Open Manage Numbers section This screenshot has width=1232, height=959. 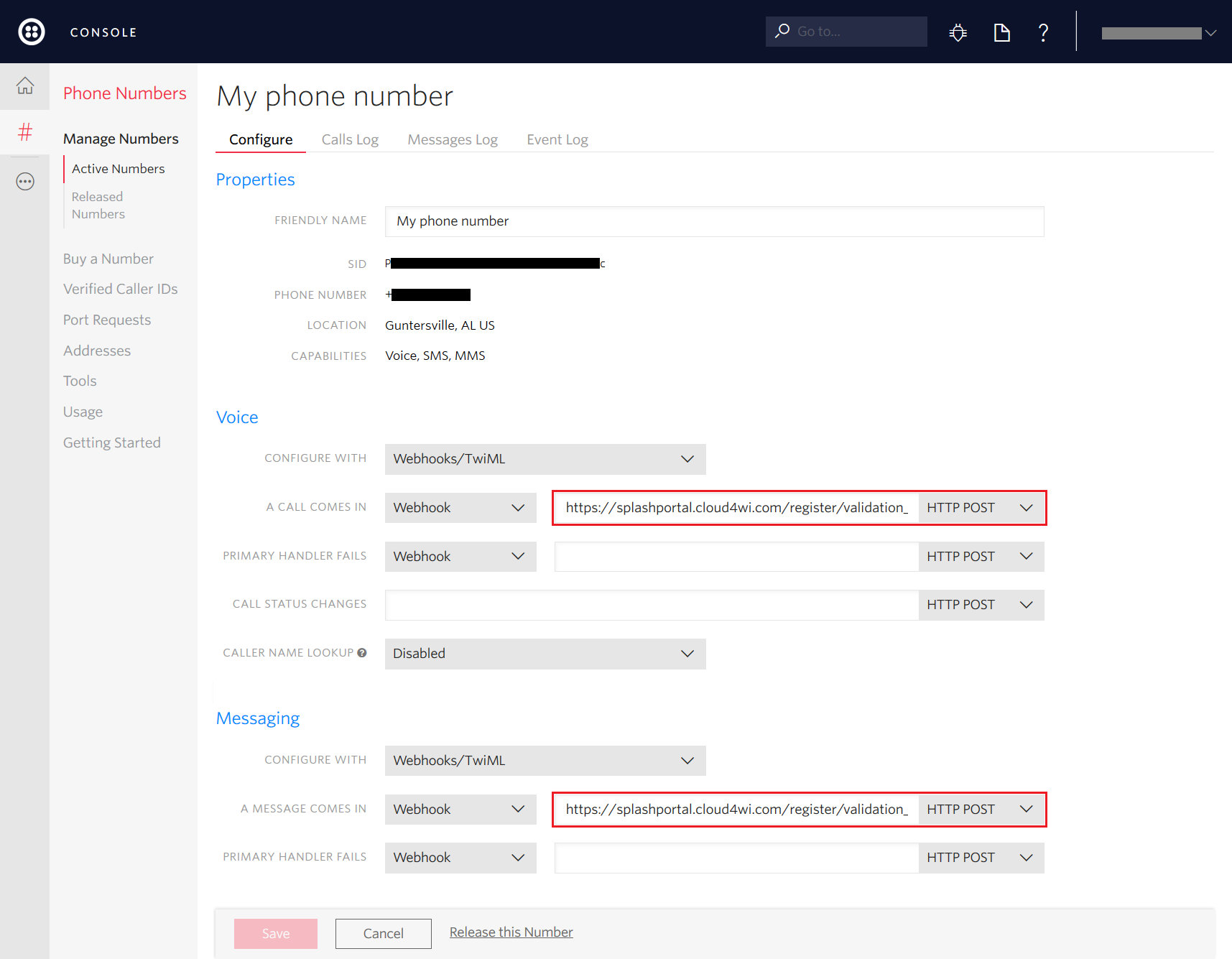tap(121, 139)
